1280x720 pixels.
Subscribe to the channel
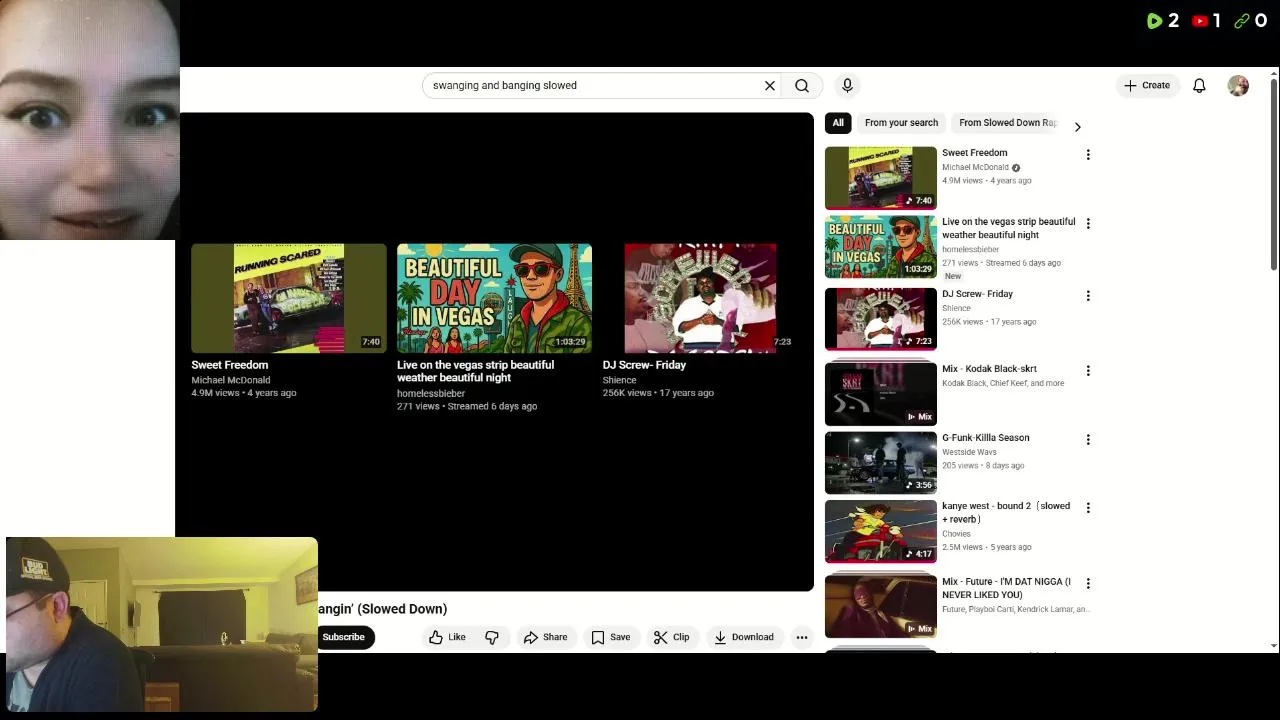(x=344, y=637)
